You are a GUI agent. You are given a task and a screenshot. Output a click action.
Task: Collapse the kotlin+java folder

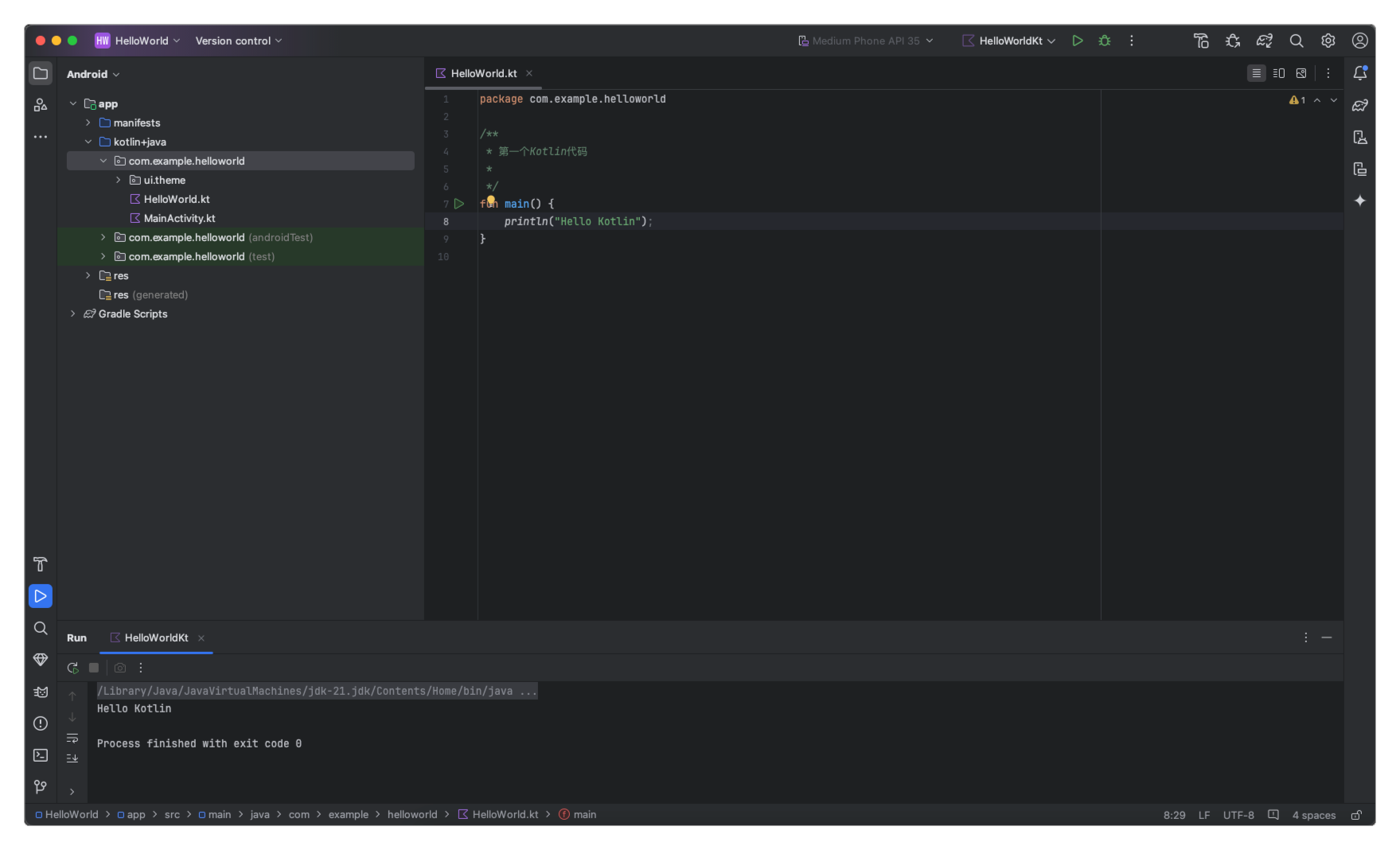point(88,142)
